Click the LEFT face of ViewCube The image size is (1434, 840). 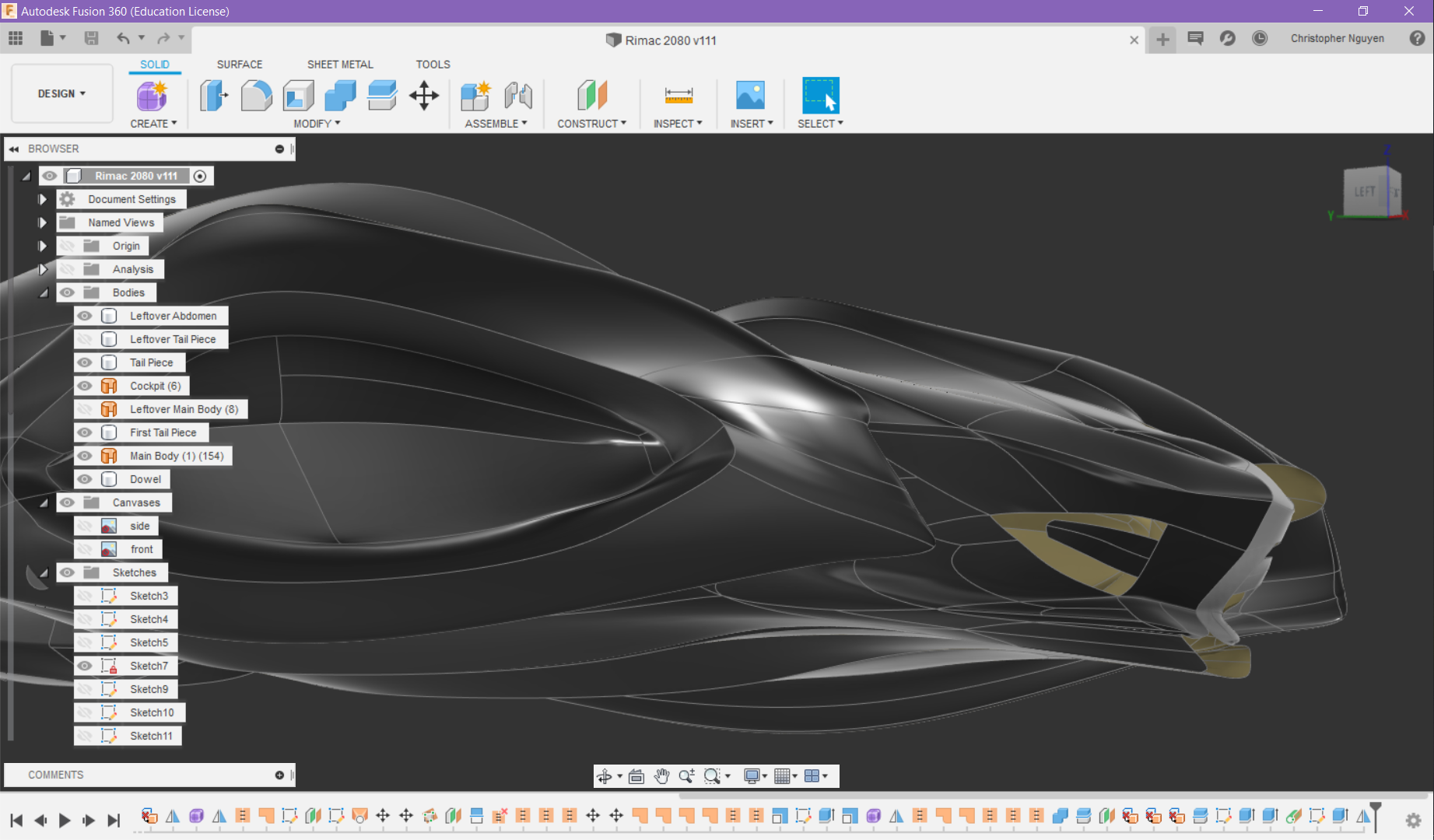[1365, 191]
